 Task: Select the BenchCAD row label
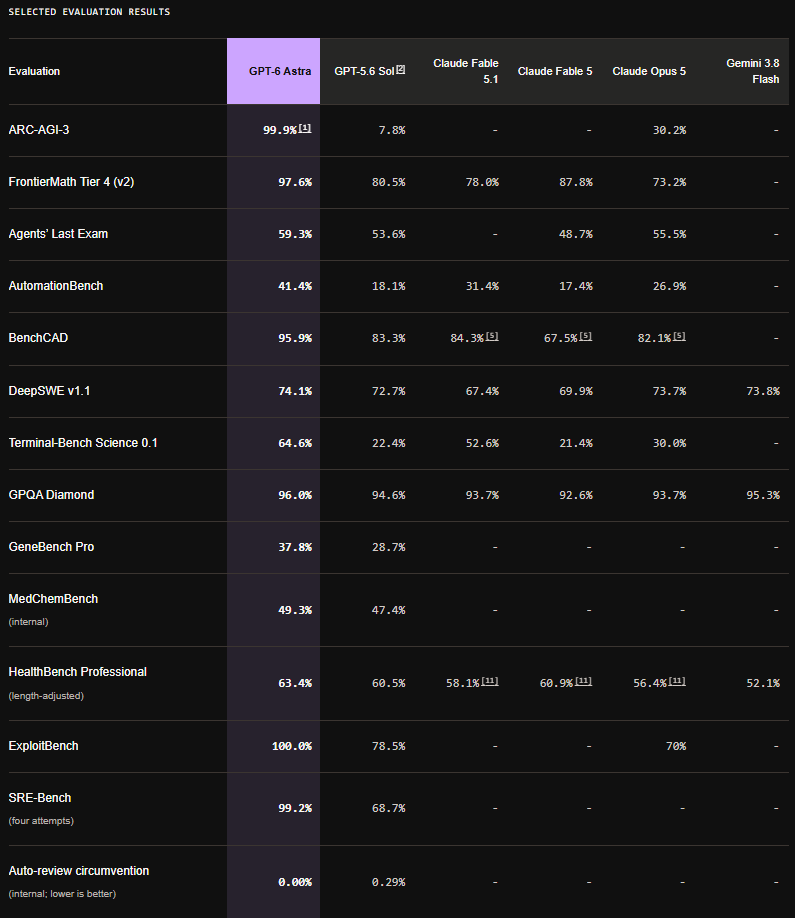[x=38, y=338]
